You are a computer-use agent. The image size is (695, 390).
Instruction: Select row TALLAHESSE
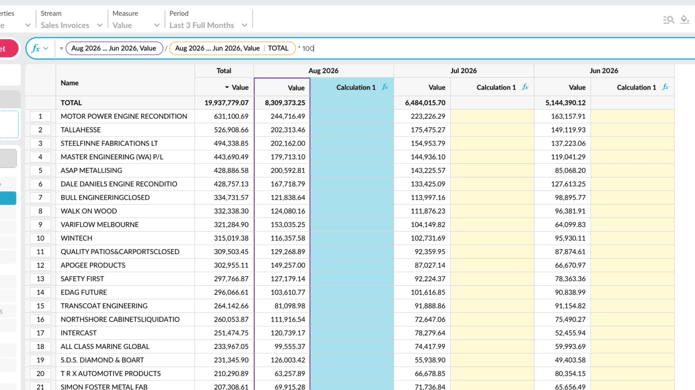coord(81,130)
